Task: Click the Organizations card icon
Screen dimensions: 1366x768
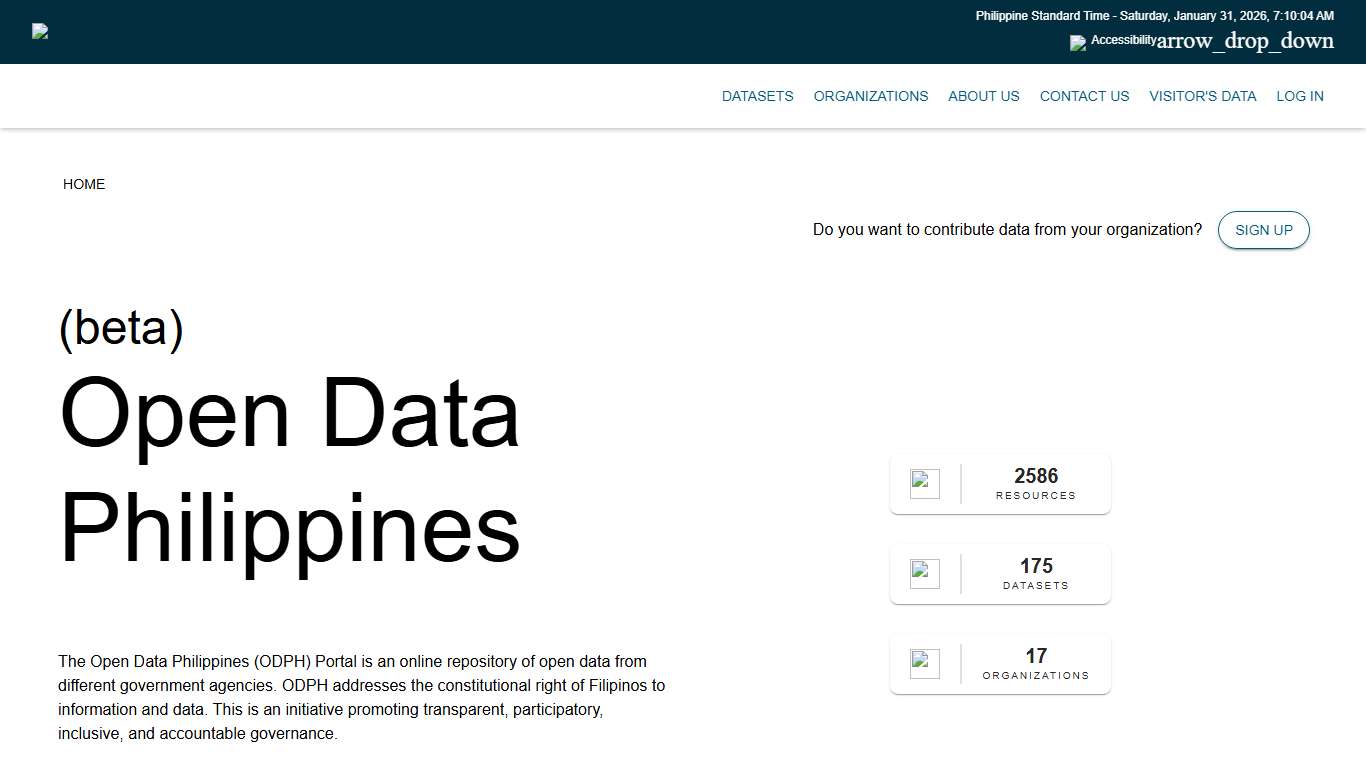Action: click(x=924, y=664)
